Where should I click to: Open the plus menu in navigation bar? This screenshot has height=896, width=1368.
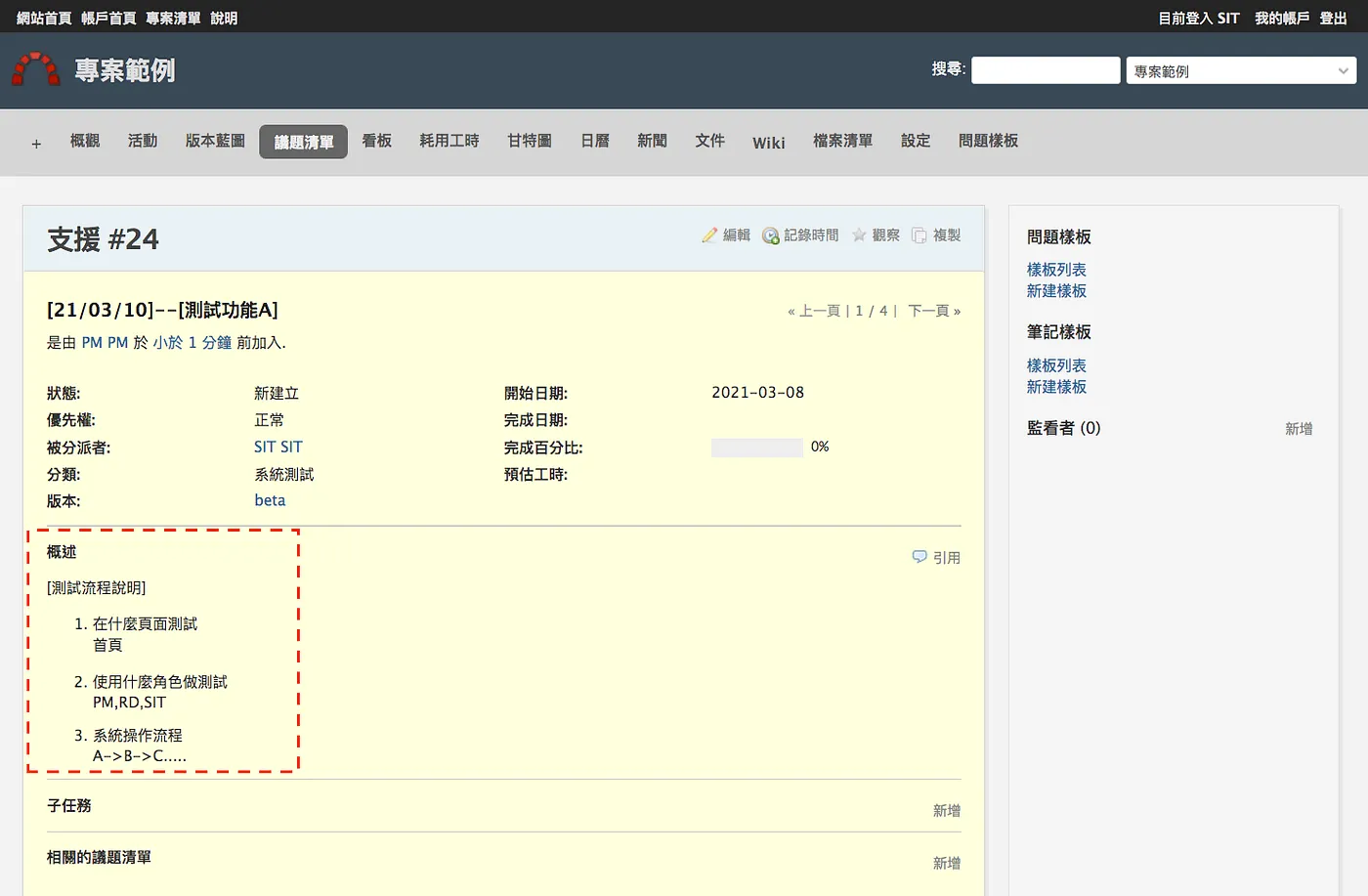pyautogui.click(x=36, y=143)
